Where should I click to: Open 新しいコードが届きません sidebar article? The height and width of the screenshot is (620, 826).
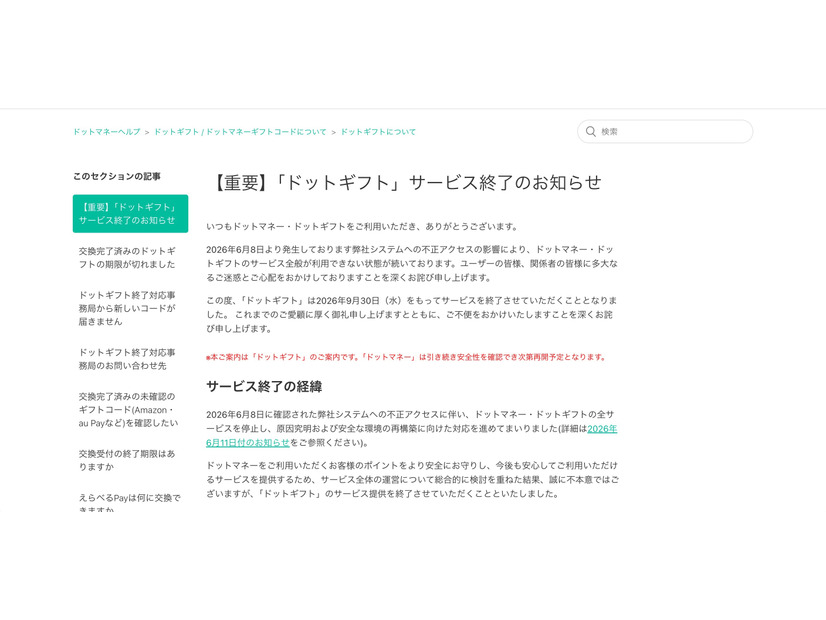(127, 308)
